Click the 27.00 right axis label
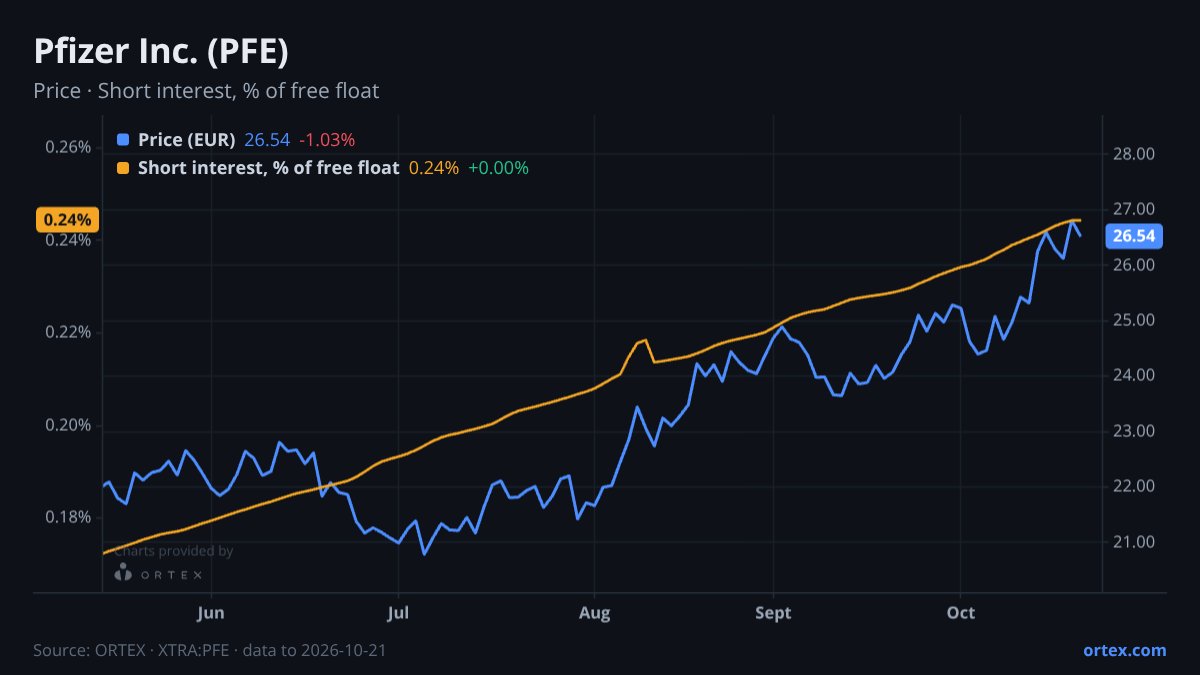1200x675 pixels. [x=1134, y=209]
